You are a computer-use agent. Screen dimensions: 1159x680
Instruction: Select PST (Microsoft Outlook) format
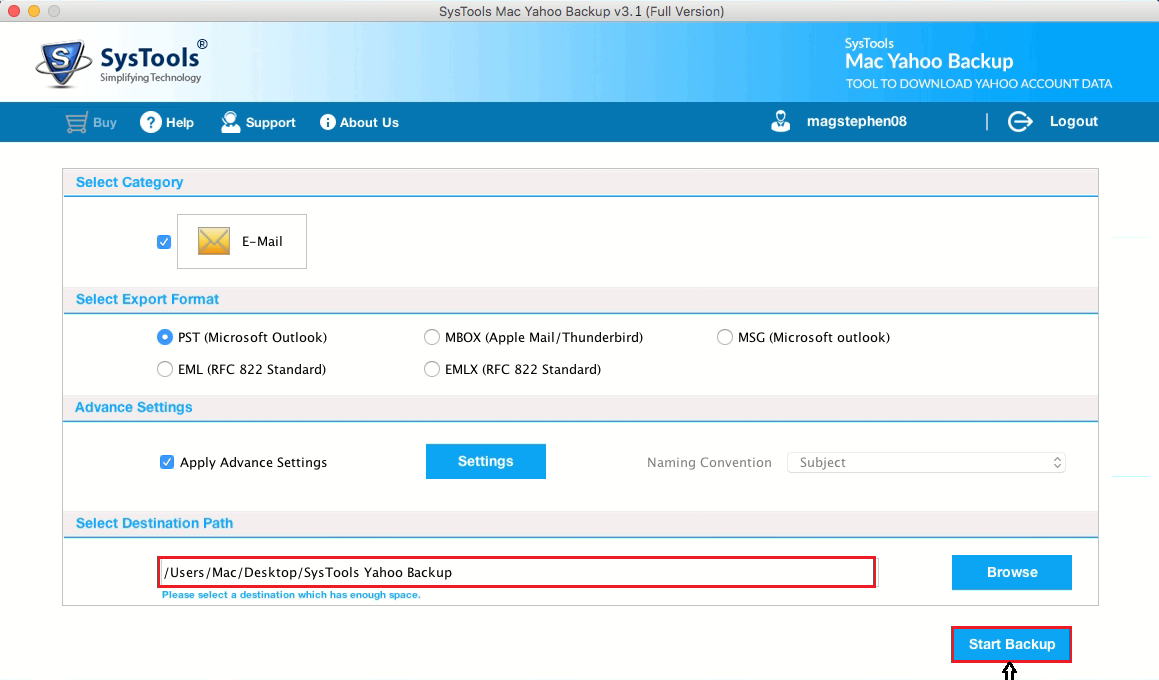165,337
